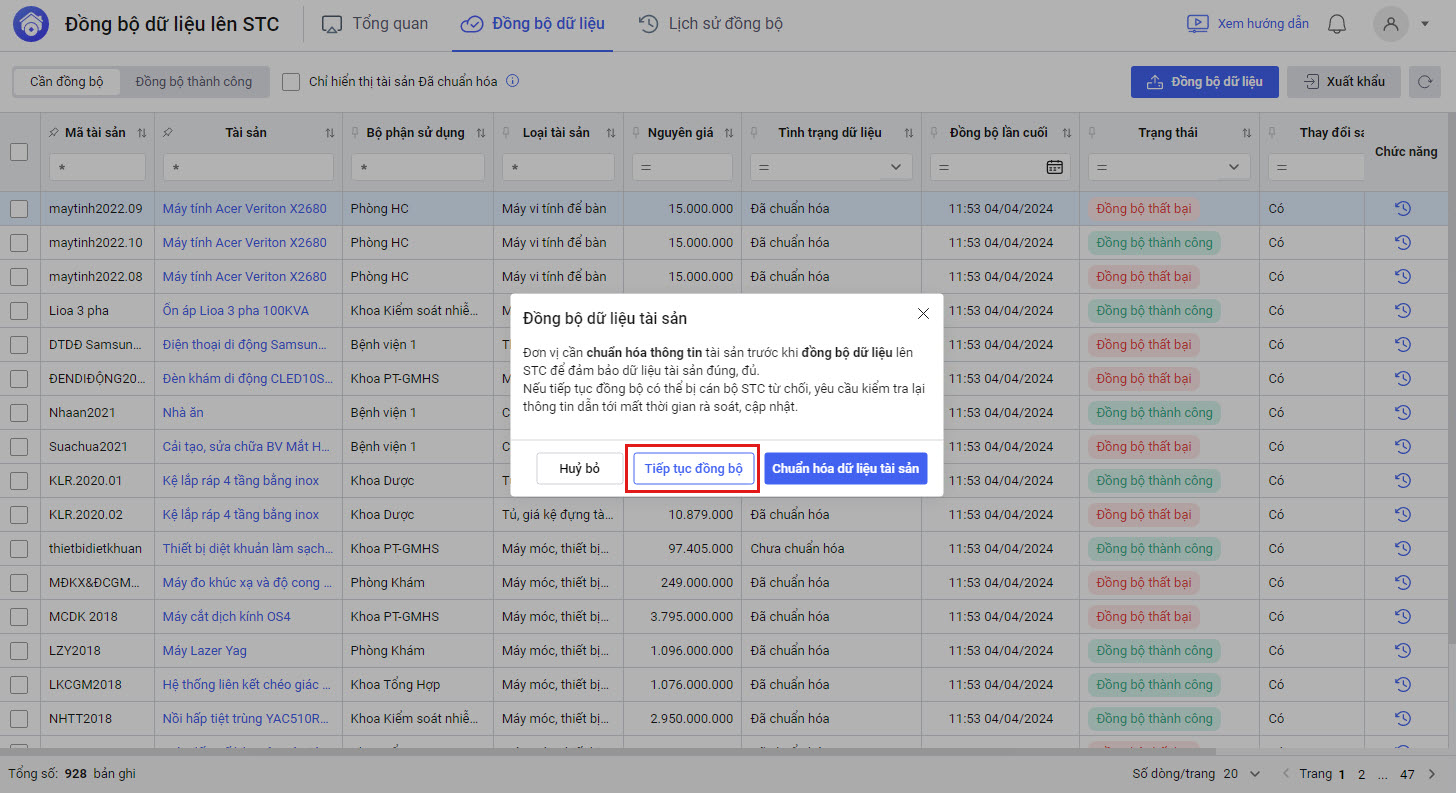Click the refresh icon beside Xuất khẩu
The height and width of the screenshot is (793, 1456).
tap(1424, 82)
